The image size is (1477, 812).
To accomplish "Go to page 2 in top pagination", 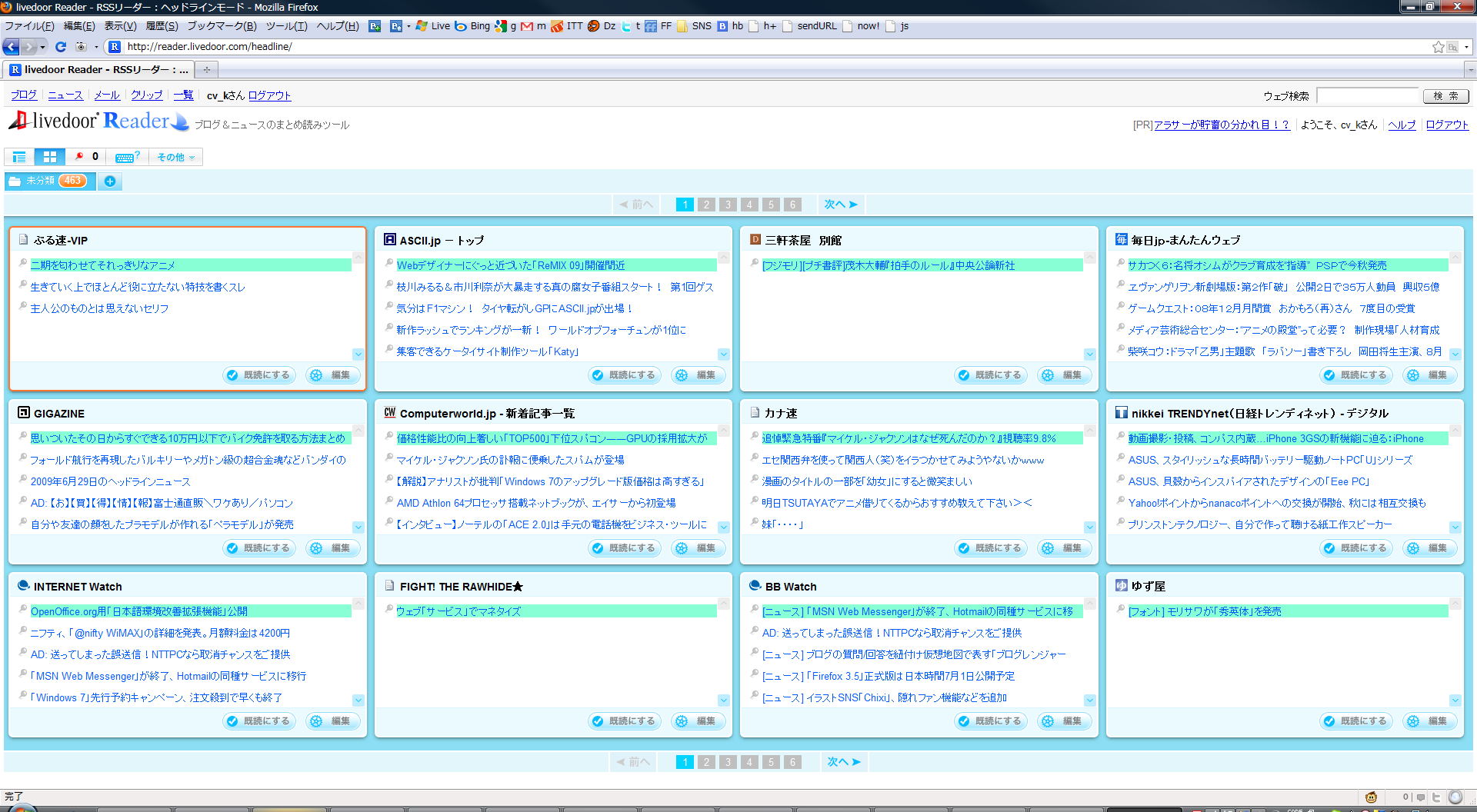I will pos(706,205).
